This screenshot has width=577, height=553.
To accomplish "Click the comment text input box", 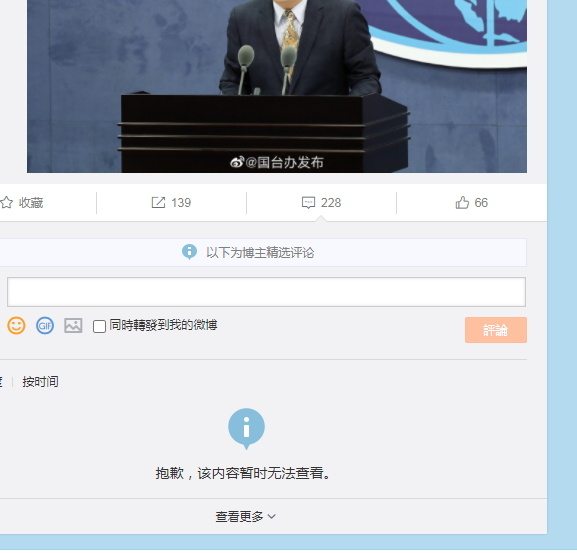I will [x=266, y=292].
